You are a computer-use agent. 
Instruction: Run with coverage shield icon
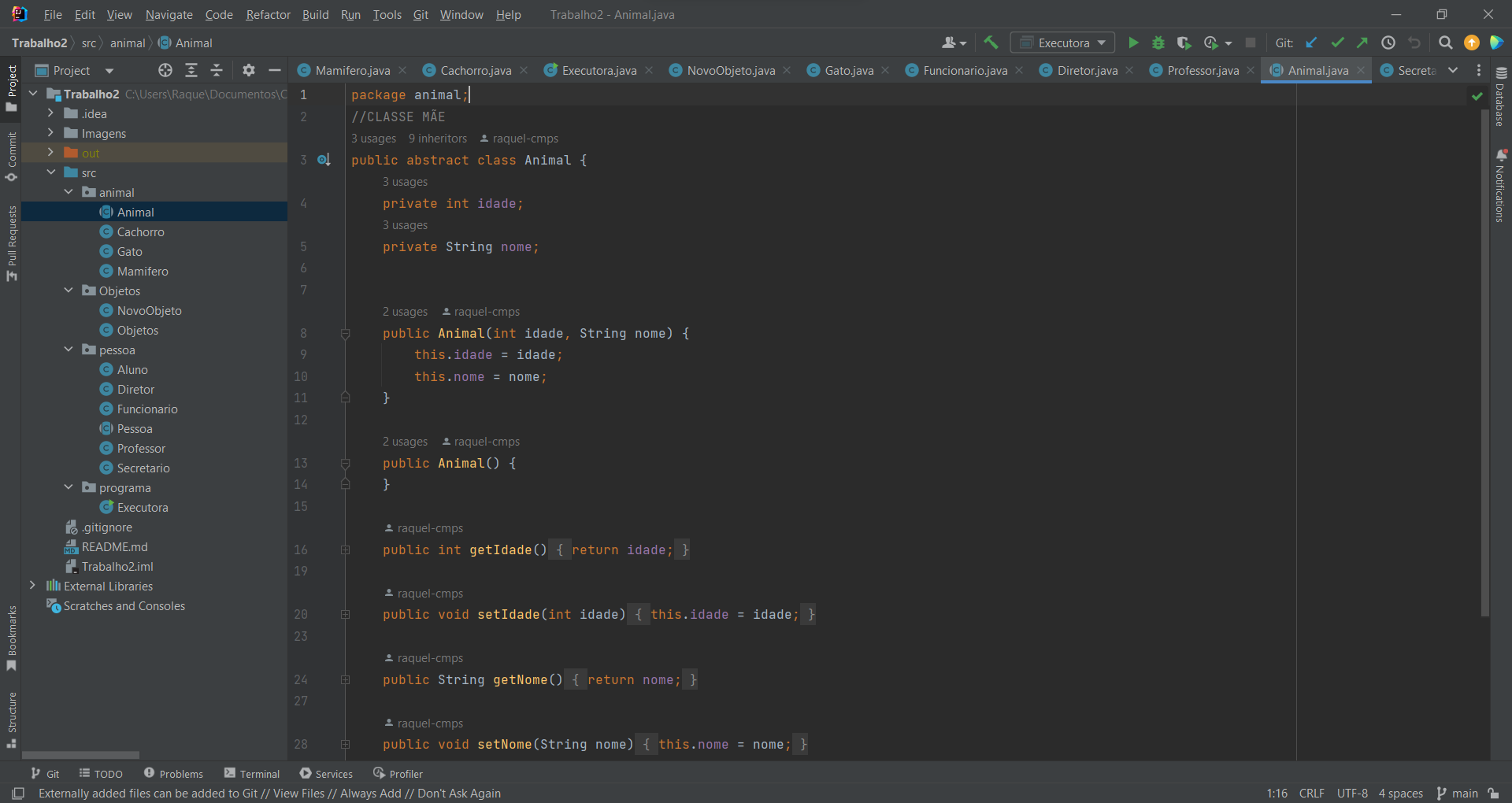[1184, 43]
